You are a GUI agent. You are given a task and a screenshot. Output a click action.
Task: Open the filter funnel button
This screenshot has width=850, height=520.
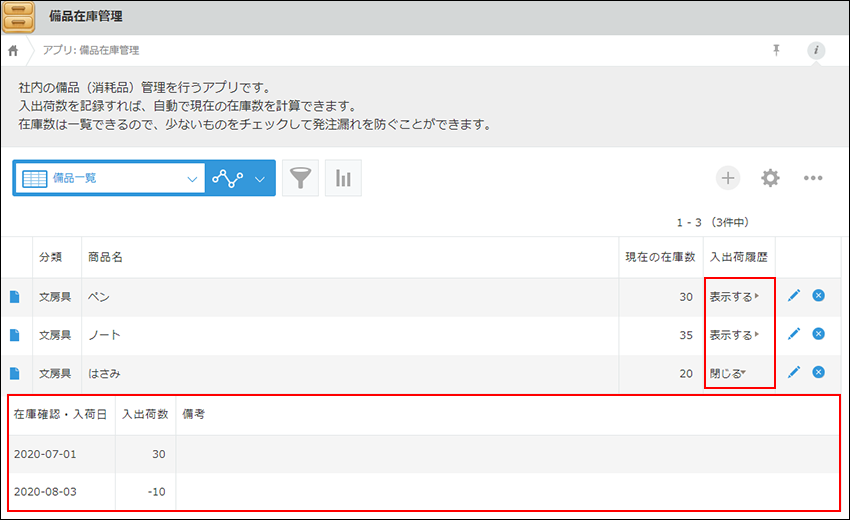click(x=300, y=178)
